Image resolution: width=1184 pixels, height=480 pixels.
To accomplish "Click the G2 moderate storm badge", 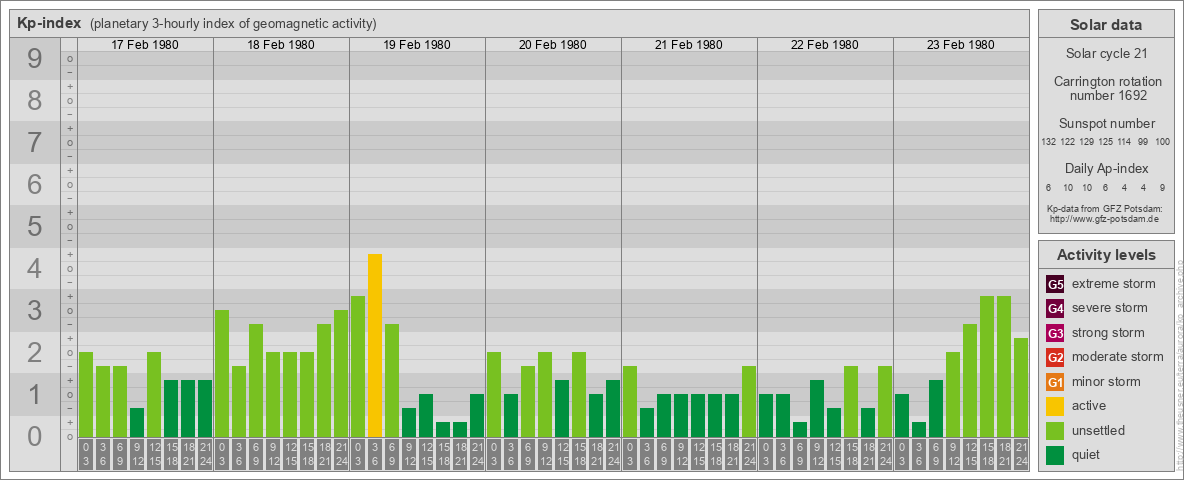I will tap(1055, 357).
